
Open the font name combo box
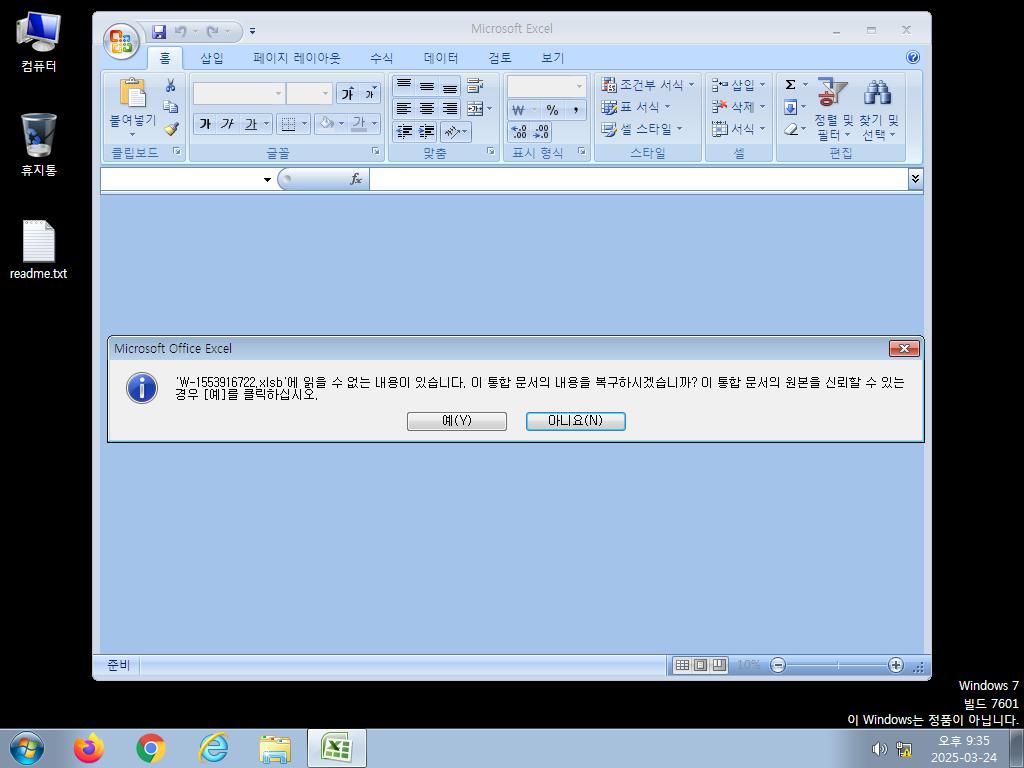click(239, 93)
